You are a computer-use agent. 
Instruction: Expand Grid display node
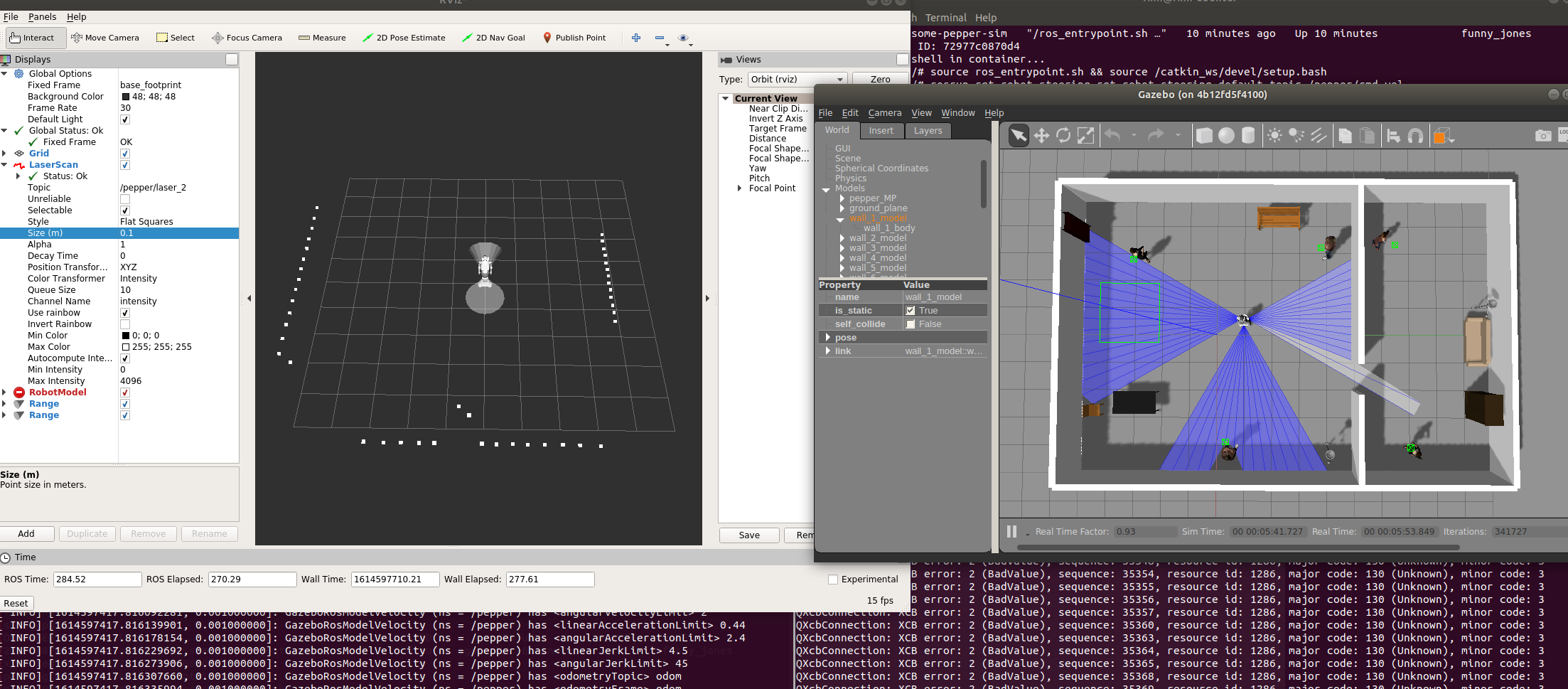[4, 154]
